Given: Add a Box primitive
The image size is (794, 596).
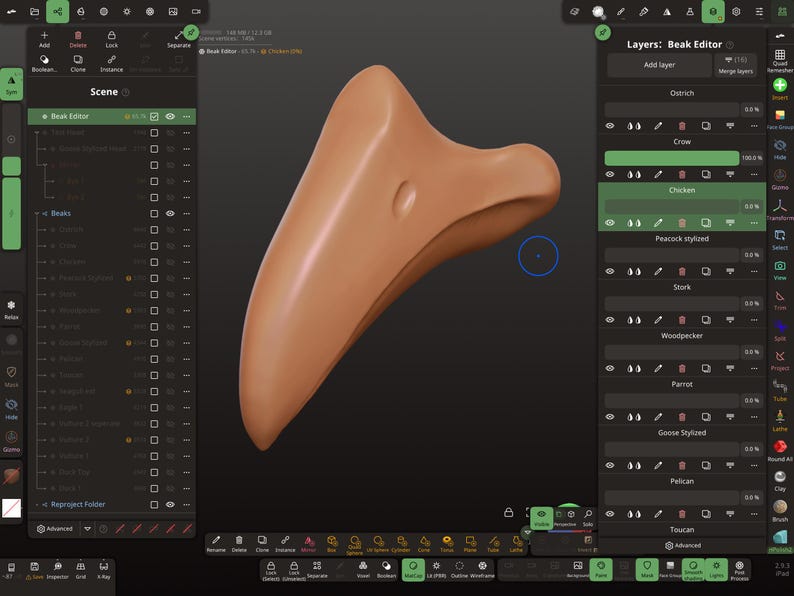Looking at the screenshot, I should pyautogui.click(x=332, y=544).
